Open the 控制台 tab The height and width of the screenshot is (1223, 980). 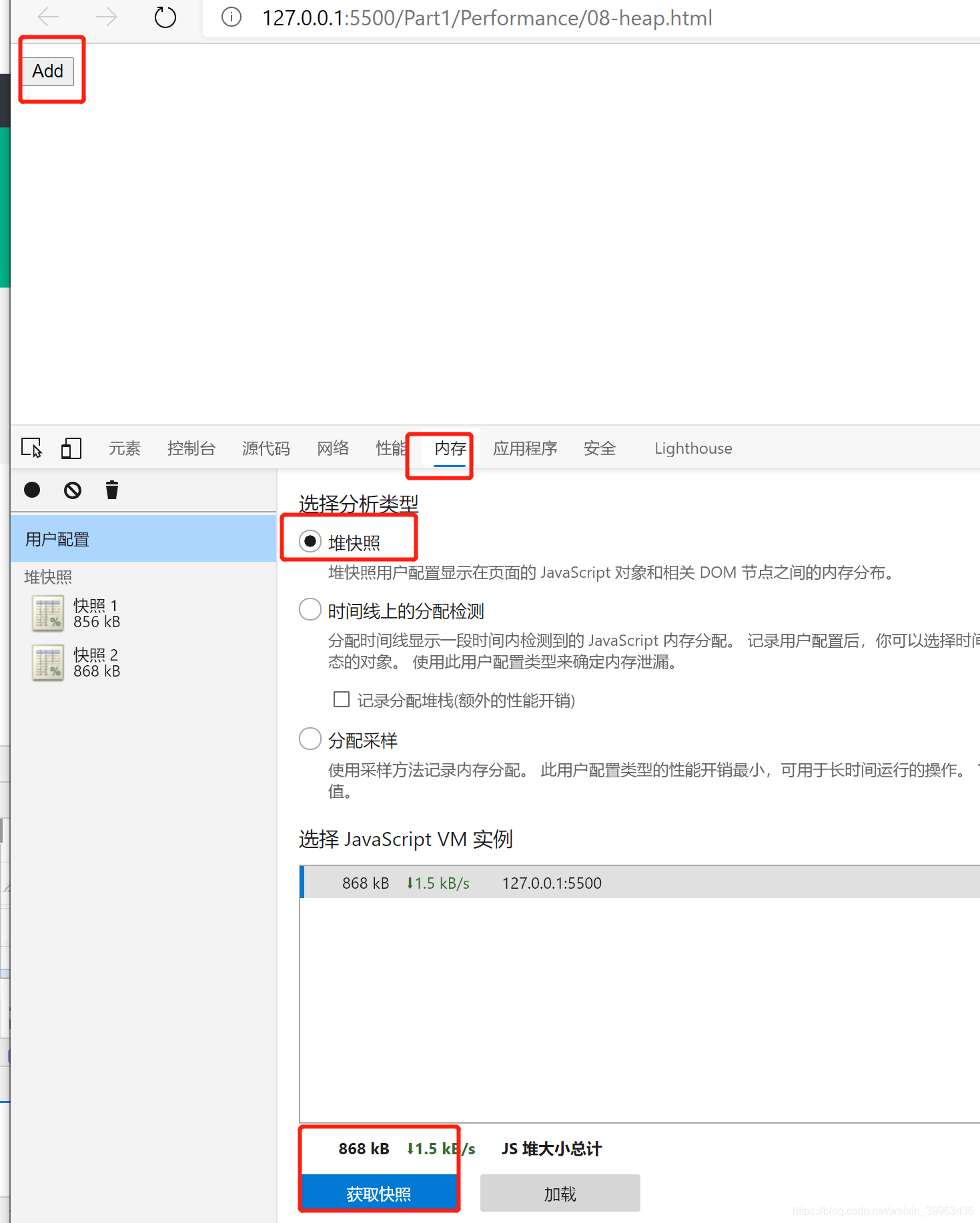(x=191, y=448)
